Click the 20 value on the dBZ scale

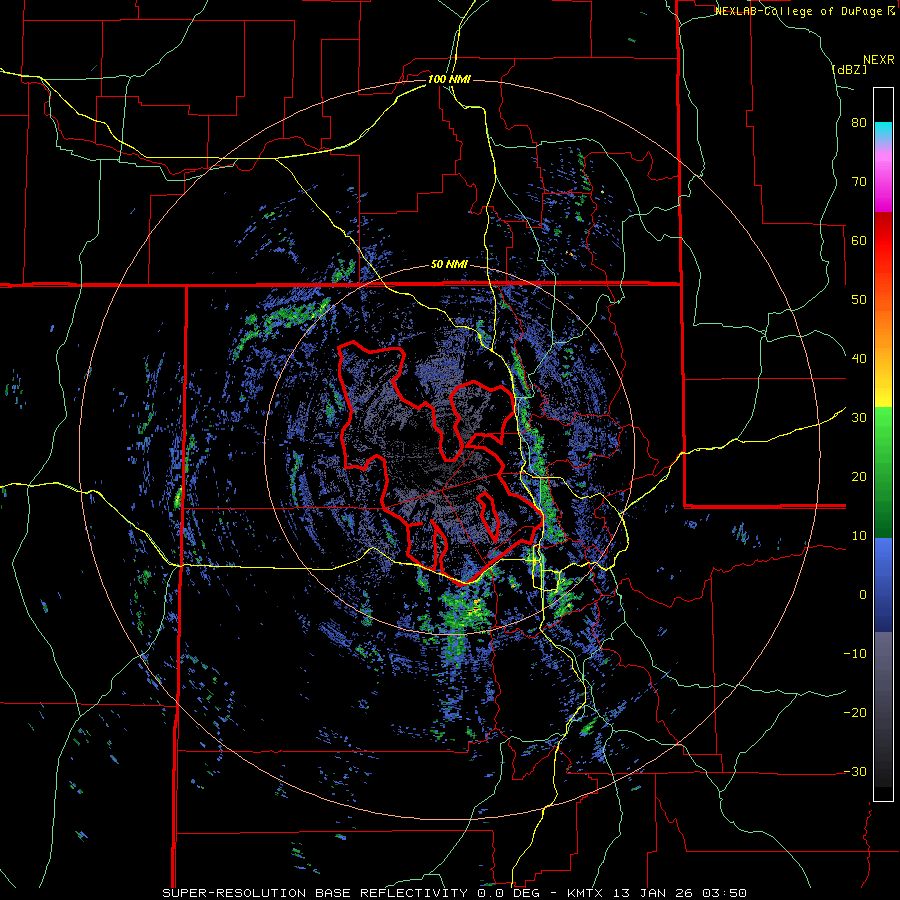(859, 477)
